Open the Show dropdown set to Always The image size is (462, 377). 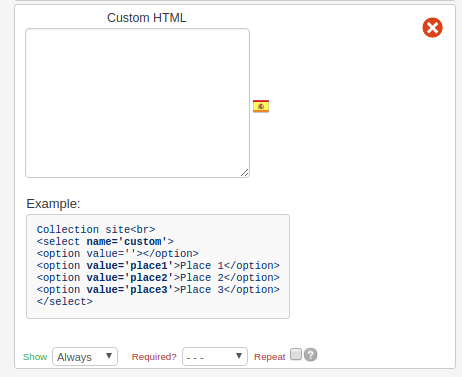click(85, 357)
